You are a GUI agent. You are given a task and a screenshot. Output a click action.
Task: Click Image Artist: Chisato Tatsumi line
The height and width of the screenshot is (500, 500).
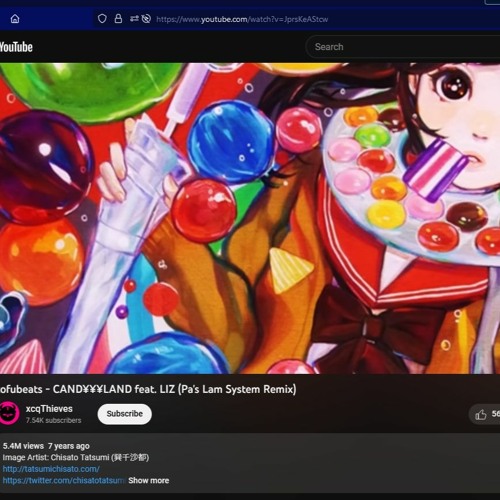[76, 457]
